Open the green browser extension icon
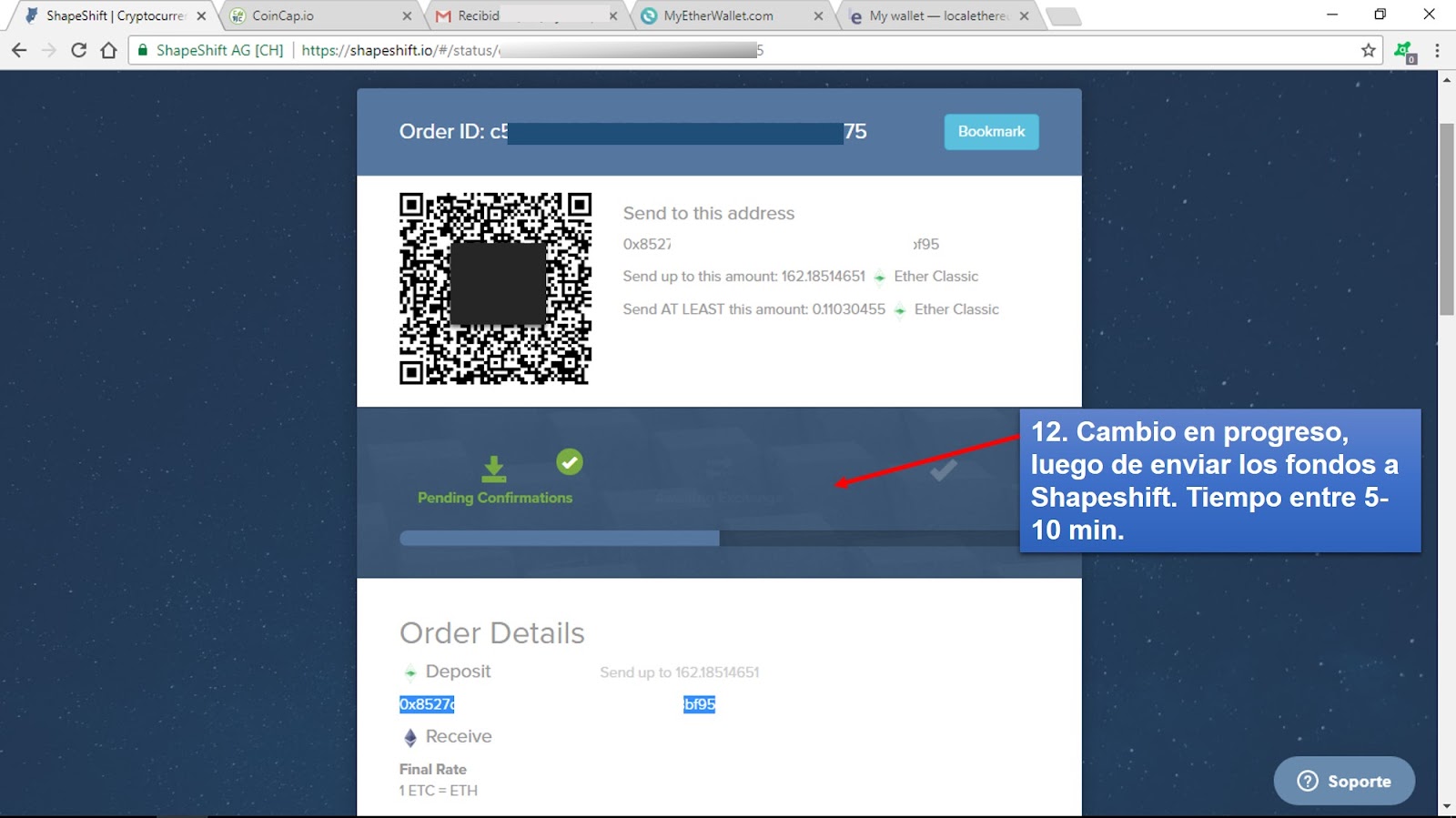 1405,51
